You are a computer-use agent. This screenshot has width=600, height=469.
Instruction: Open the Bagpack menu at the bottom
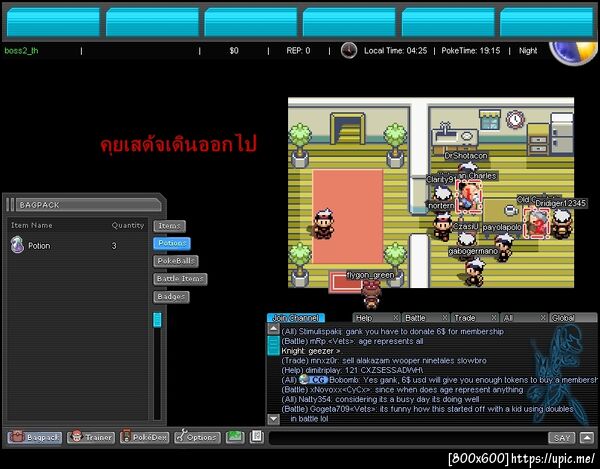coord(35,437)
